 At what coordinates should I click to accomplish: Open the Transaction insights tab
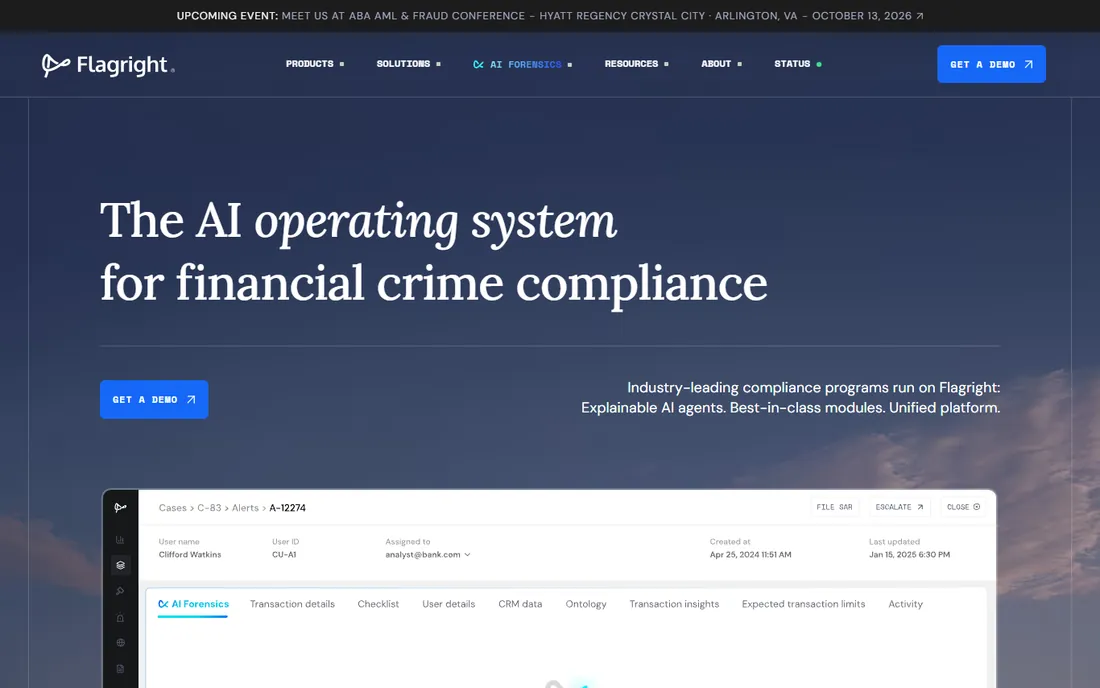click(674, 604)
